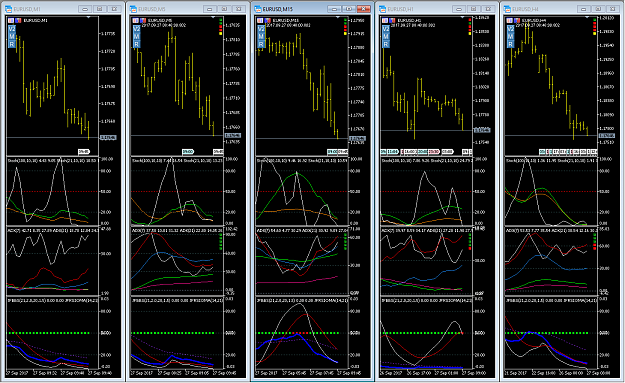Minimize the EURUSD,H4 chart window
Screen dimensions: 625x383
584,9
